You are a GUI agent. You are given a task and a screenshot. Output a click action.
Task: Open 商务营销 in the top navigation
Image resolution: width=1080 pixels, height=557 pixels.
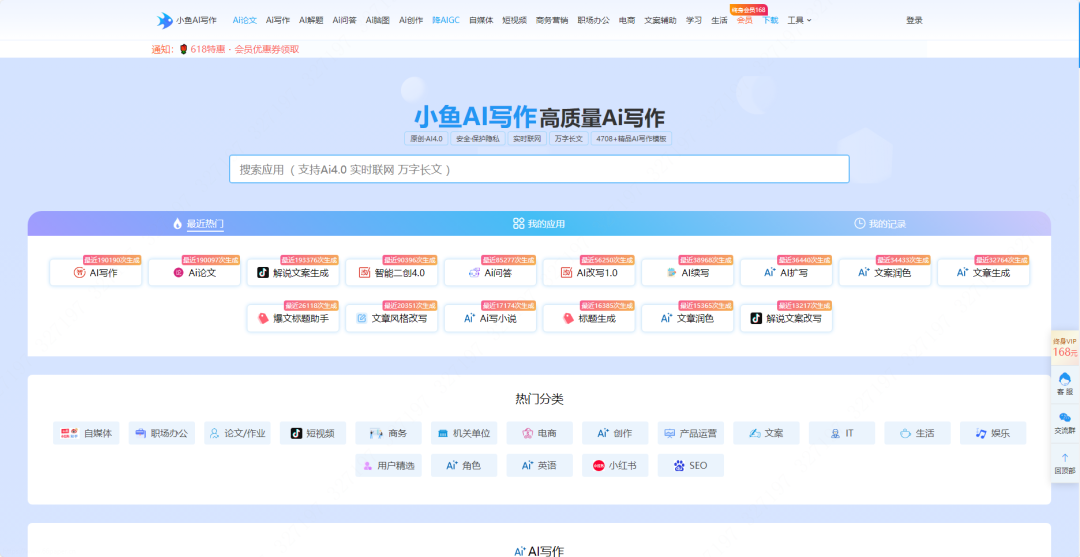pyautogui.click(x=552, y=21)
